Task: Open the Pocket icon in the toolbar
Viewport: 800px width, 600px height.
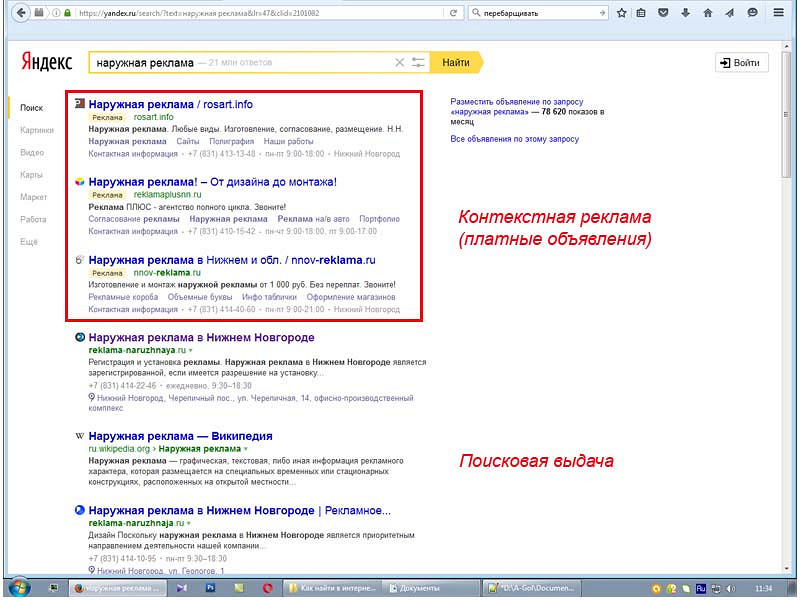Action: pyautogui.click(x=663, y=13)
